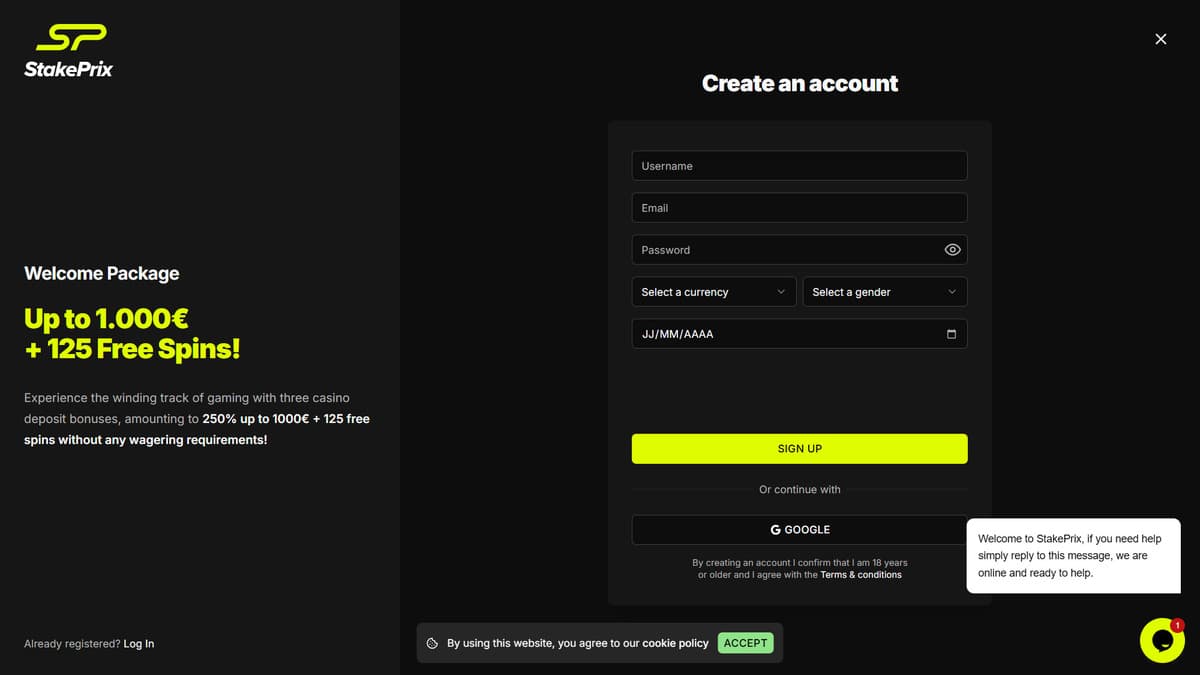Open the cookie policy link

tap(675, 643)
